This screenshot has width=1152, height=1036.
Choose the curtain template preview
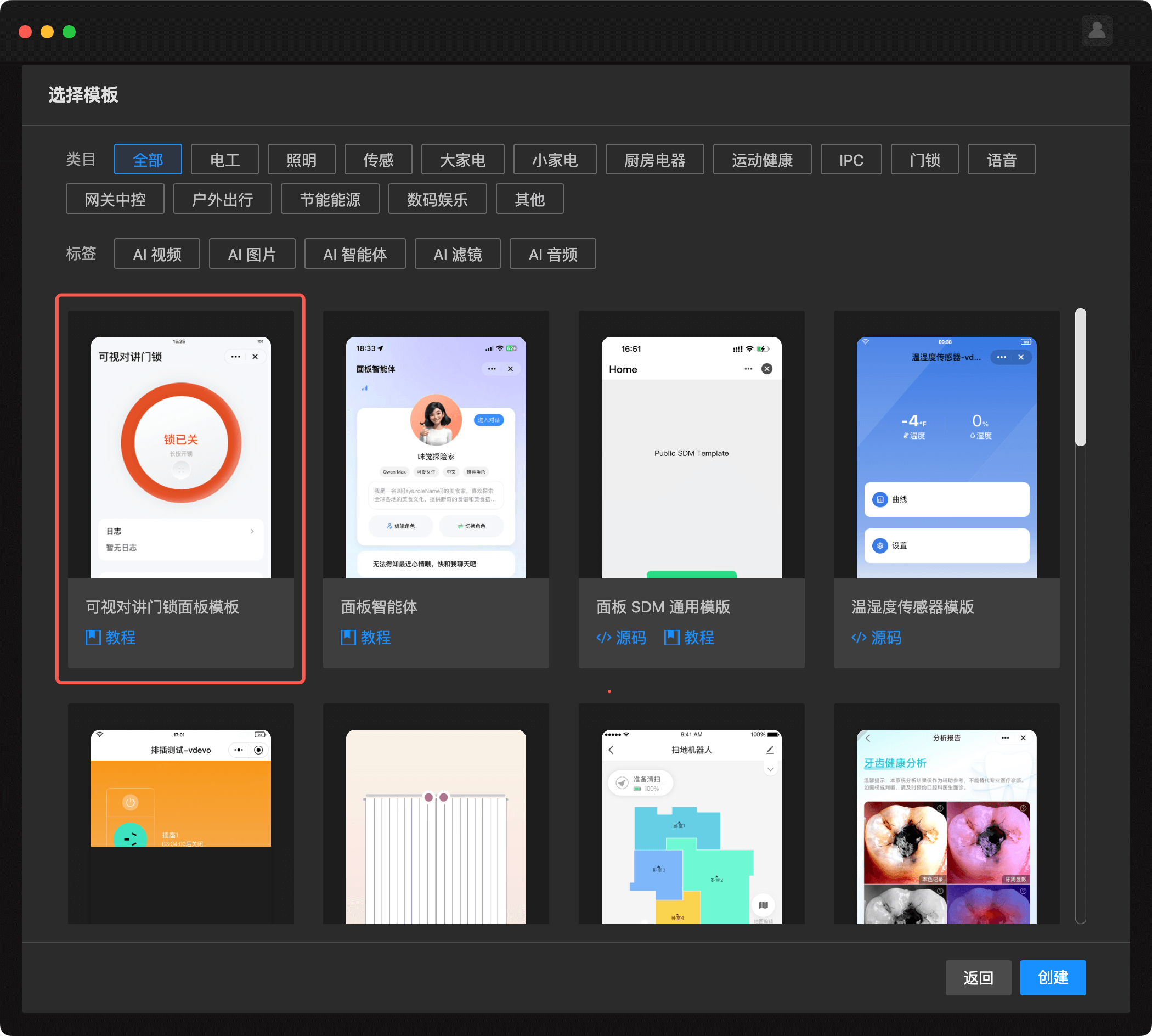pyautogui.click(x=436, y=825)
